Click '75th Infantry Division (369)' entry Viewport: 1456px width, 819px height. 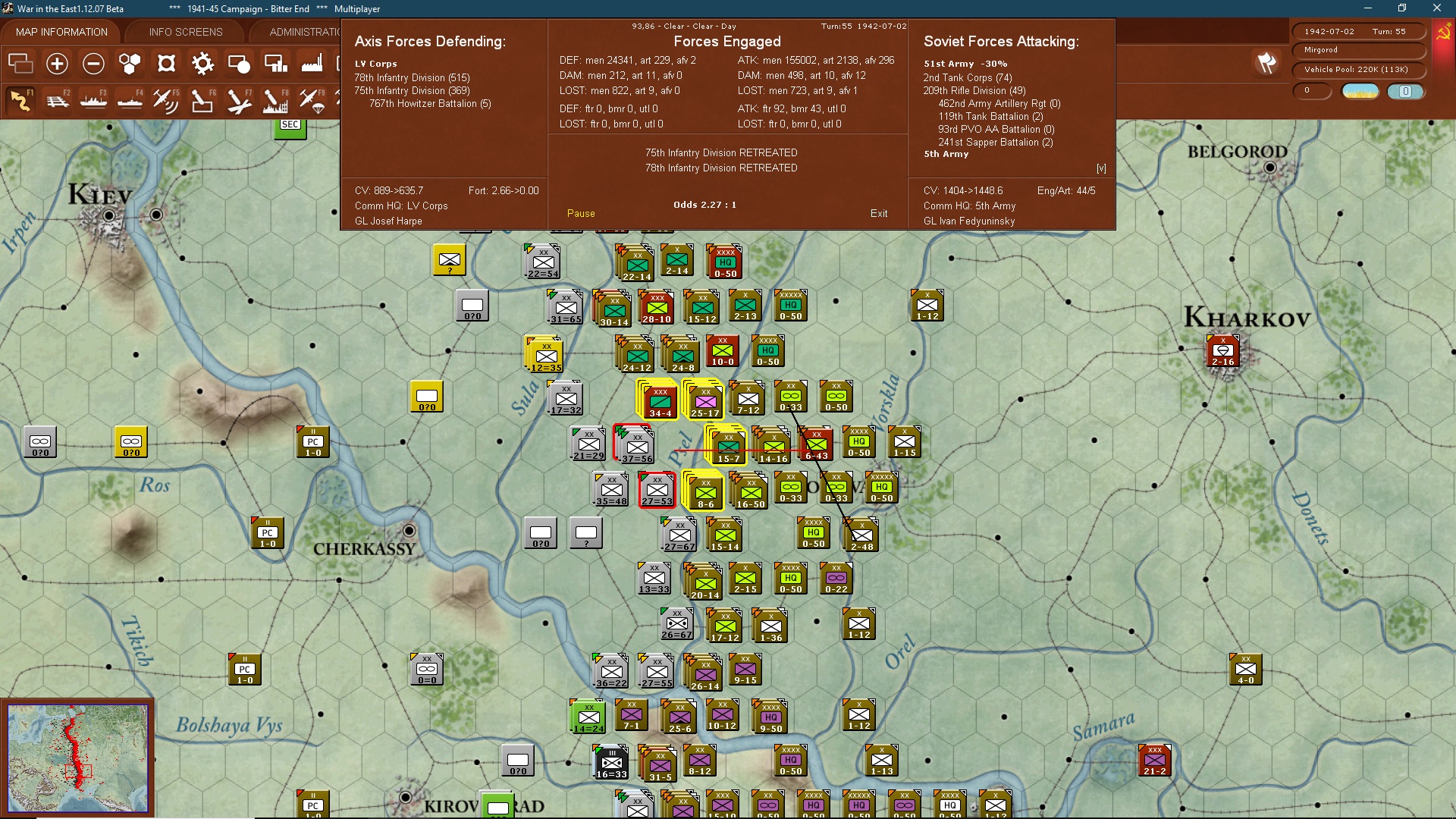[412, 91]
